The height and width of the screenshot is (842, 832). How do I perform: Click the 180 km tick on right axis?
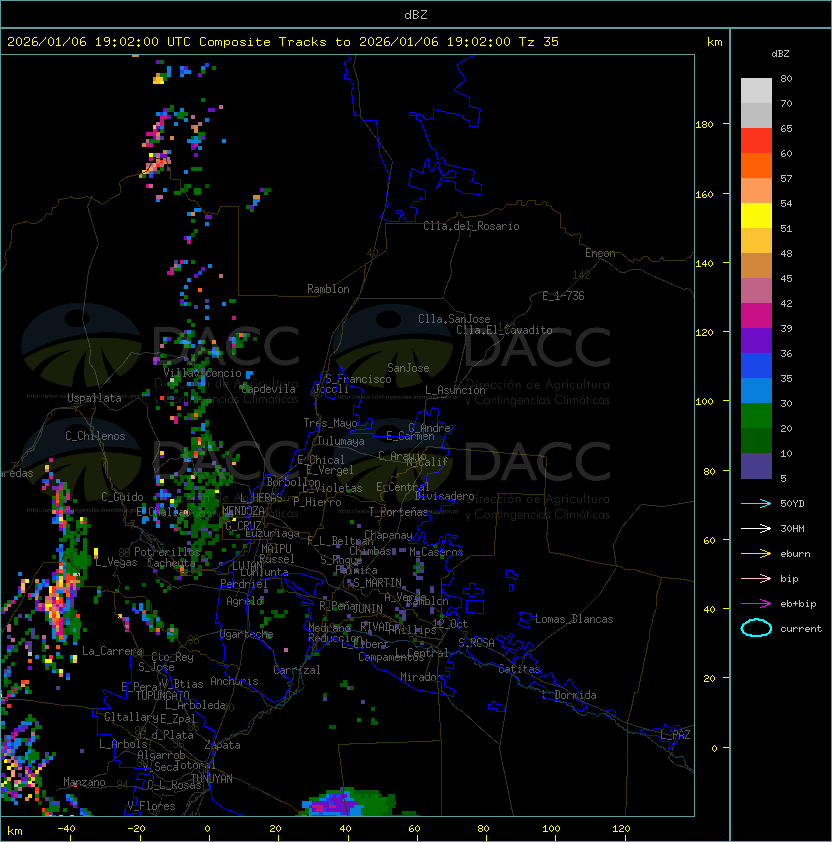[704, 125]
